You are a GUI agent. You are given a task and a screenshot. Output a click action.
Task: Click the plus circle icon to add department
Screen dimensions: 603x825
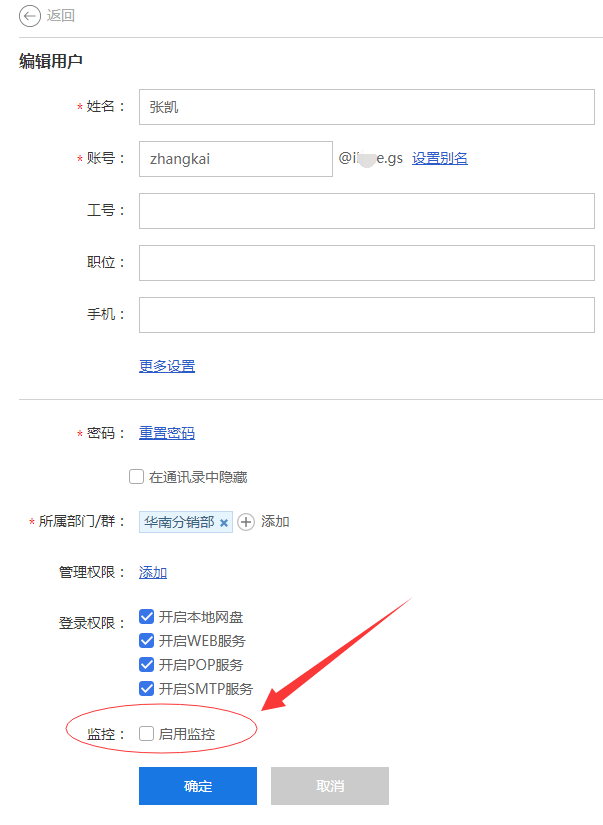click(246, 522)
